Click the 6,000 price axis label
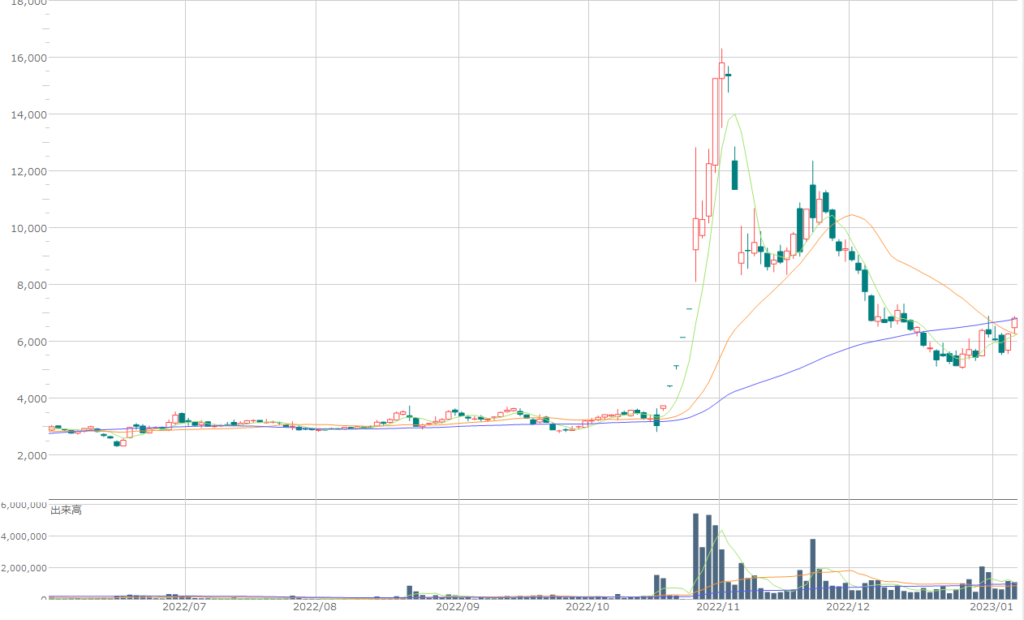The height and width of the screenshot is (620, 1024). (31, 342)
